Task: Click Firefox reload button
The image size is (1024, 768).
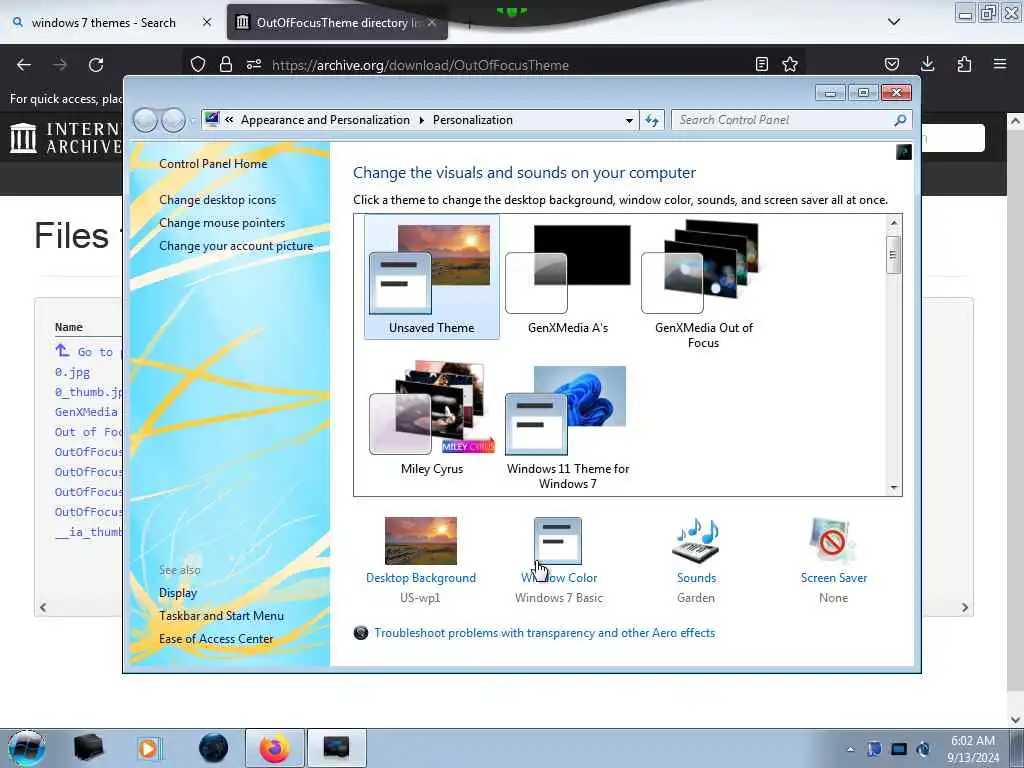Action: [96, 65]
